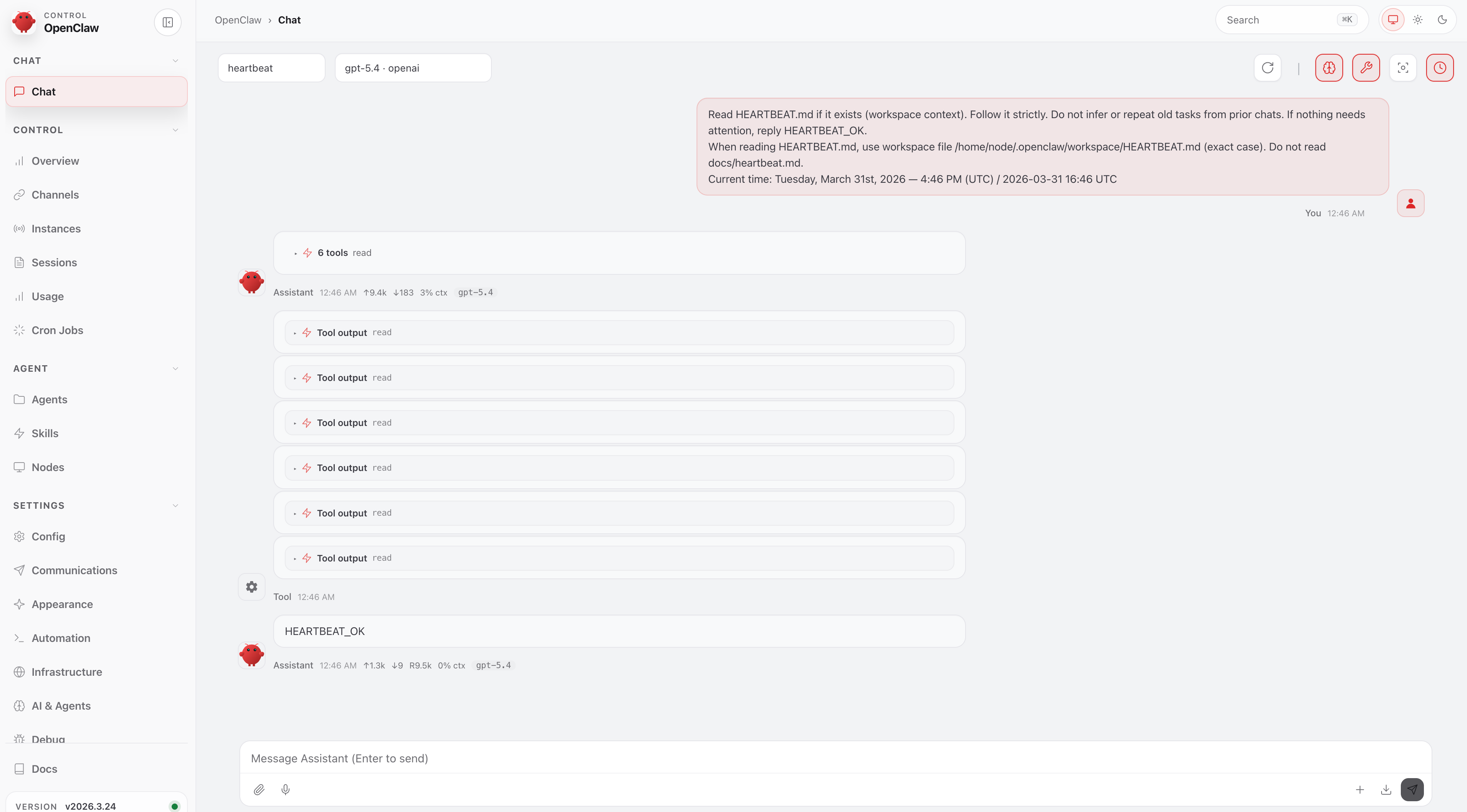Open Cron Jobs in sidebar
The height and width of the screenshot is (812, 1467).
96,330
